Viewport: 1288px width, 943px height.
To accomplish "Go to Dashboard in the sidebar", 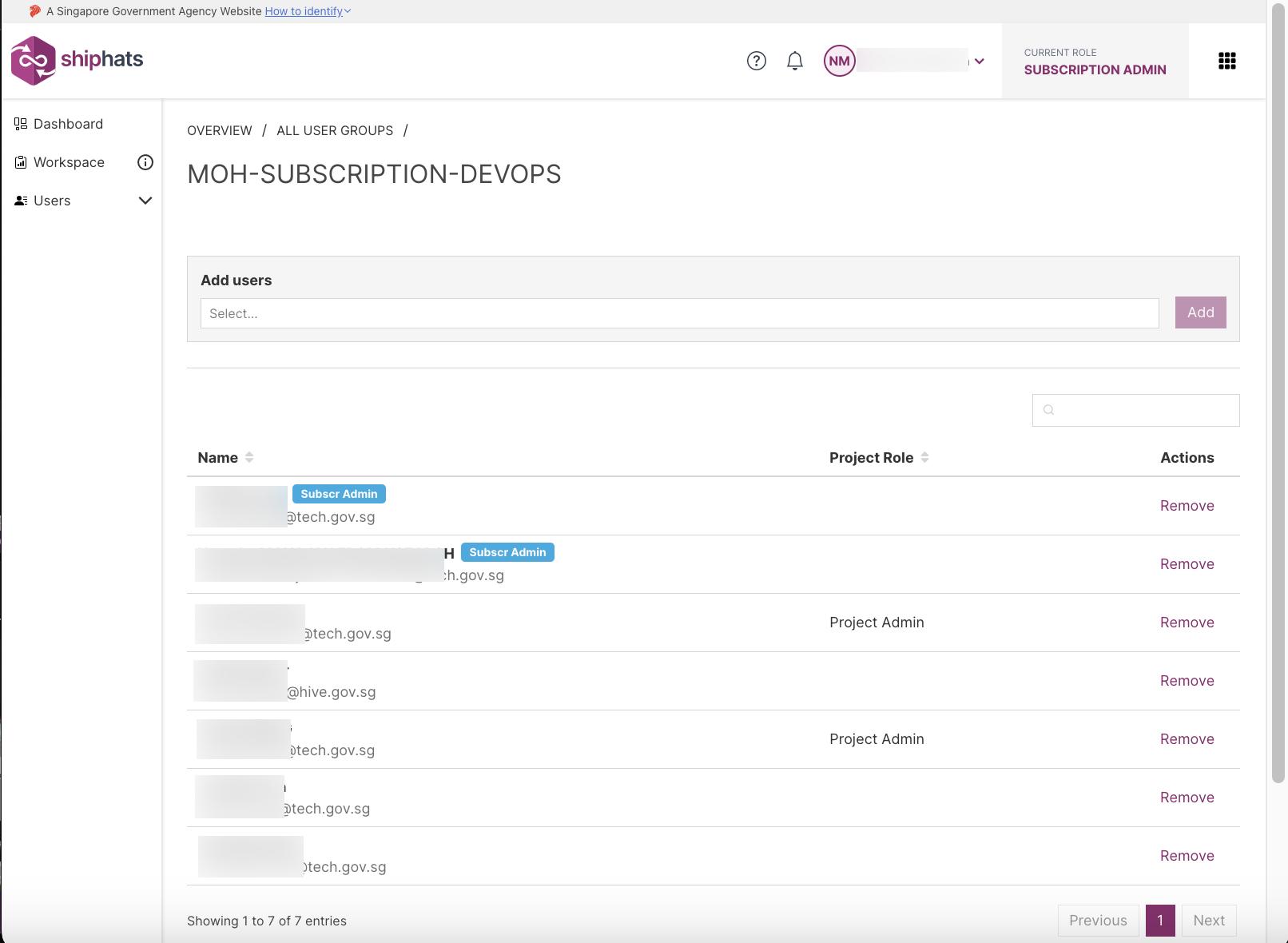I will tap(68, 124).
